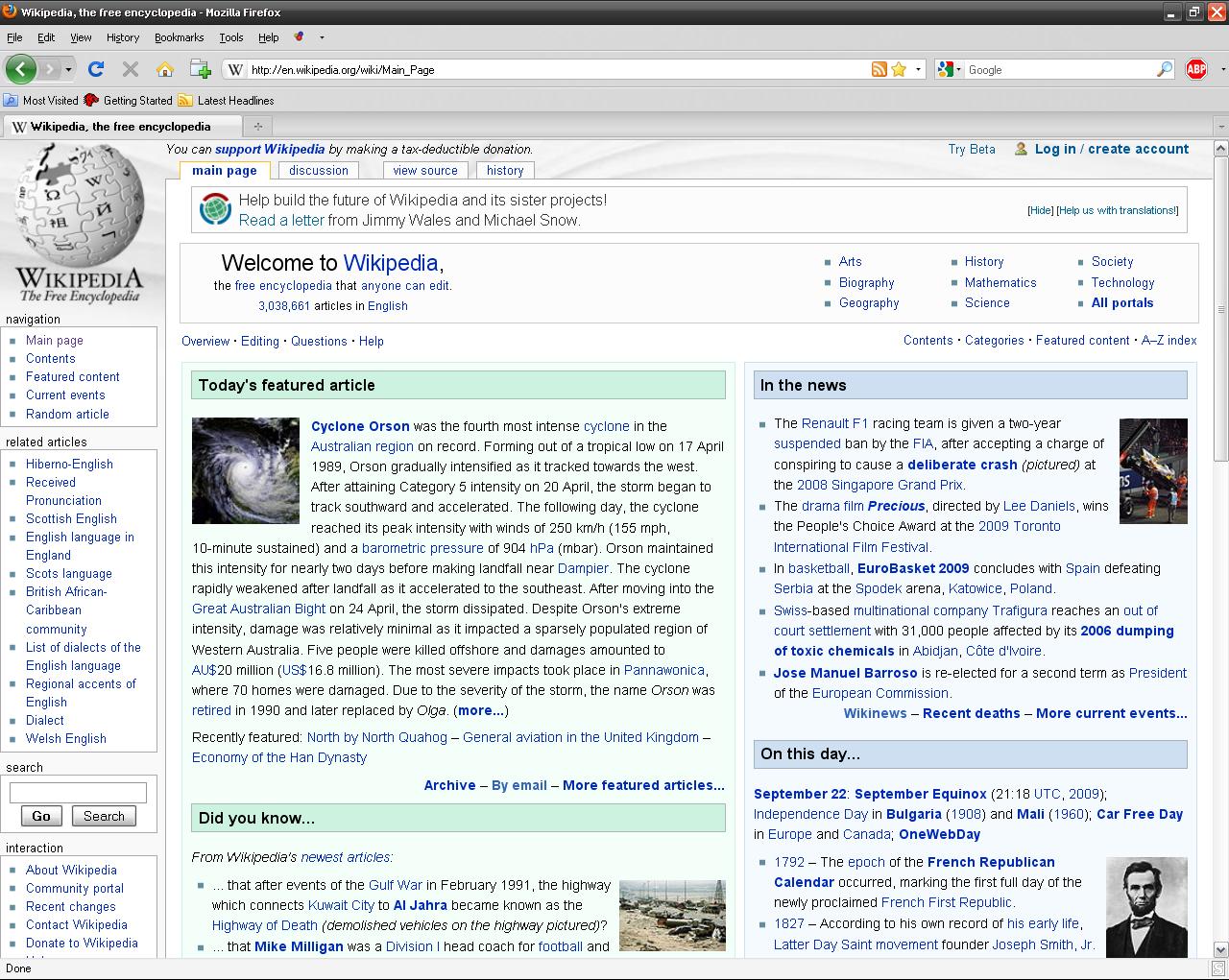The height and width of the screenshot is (980, 1229).
Task: Click the colorful icon in the menu bar
Action: 300,37
